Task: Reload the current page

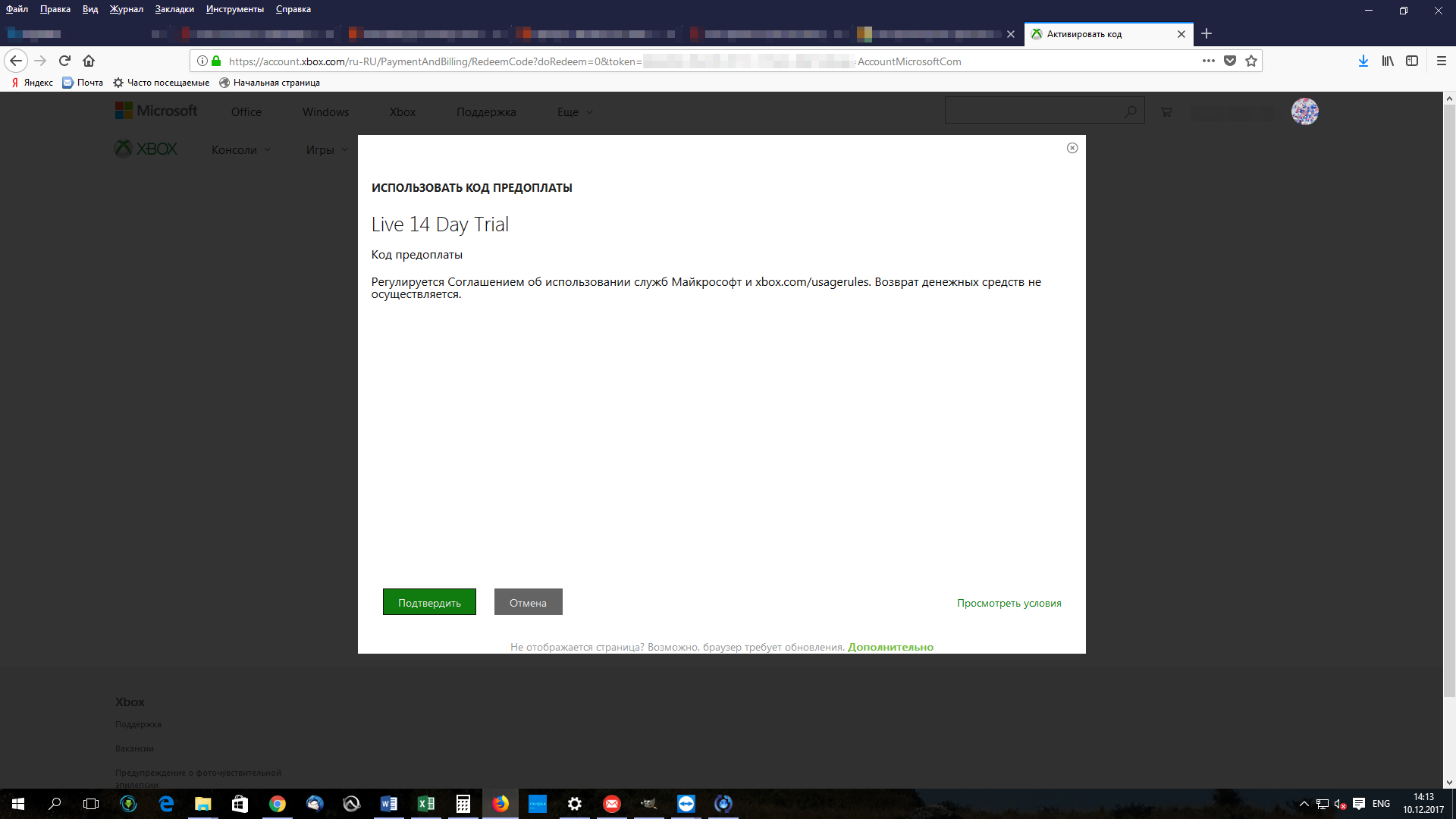Action: pos(64,61)
